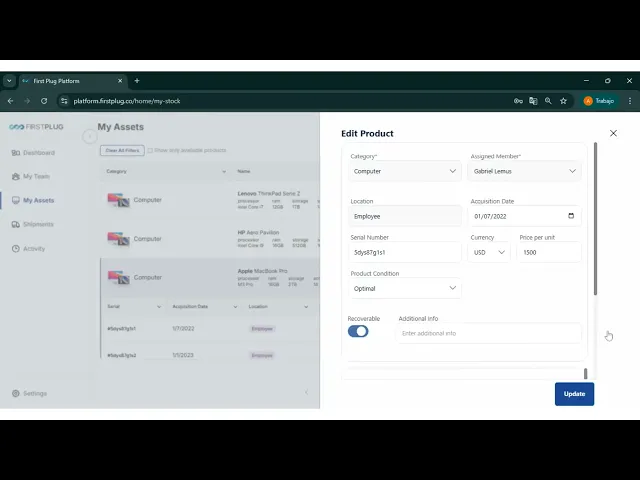Viewport: 640px width, 480px height.
Task: Open the Acquisition Date calendar picker icon
Action: tap(571, 216)
